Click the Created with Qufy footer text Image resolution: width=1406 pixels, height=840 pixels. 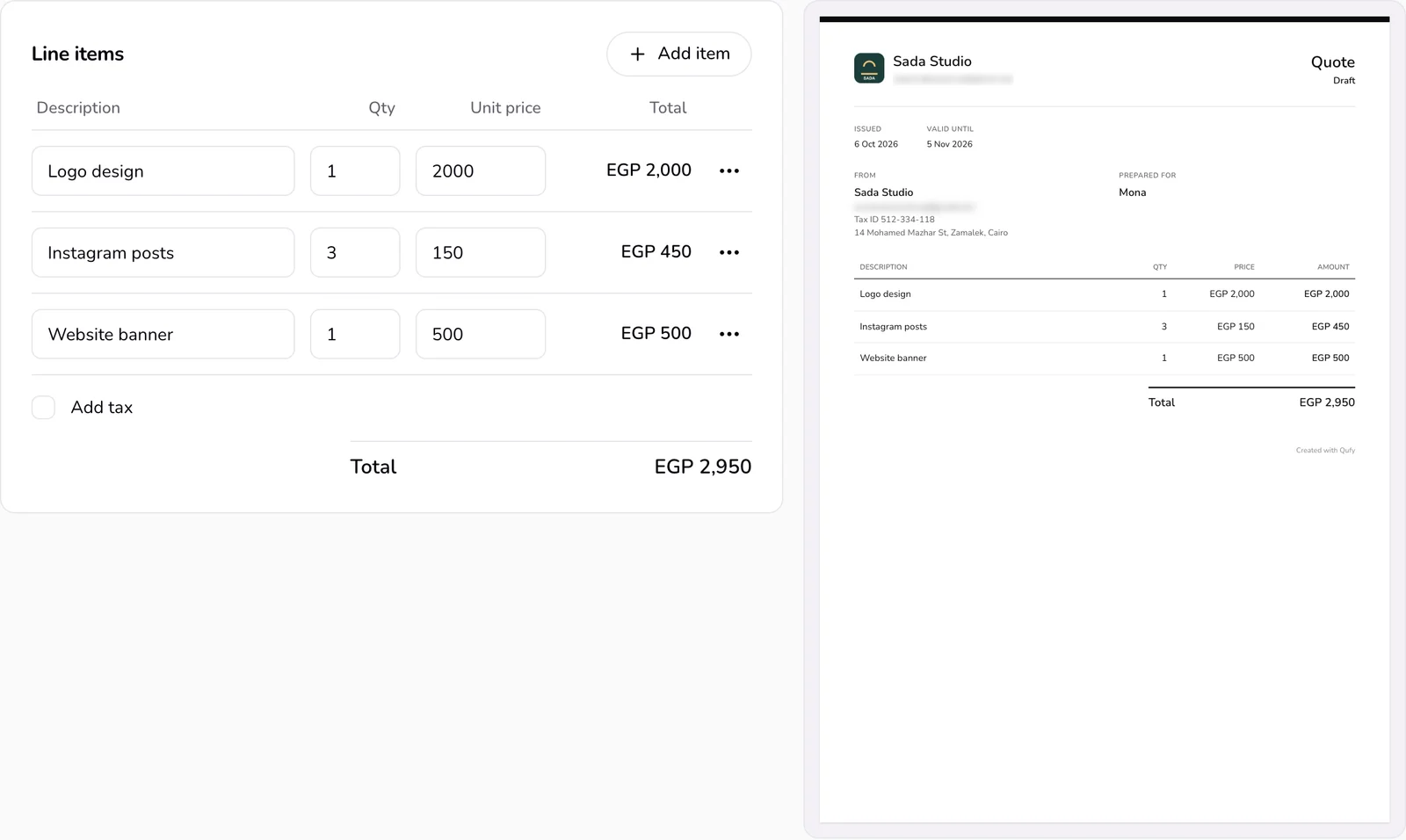pyautogui.click(x=1325, y=451)
